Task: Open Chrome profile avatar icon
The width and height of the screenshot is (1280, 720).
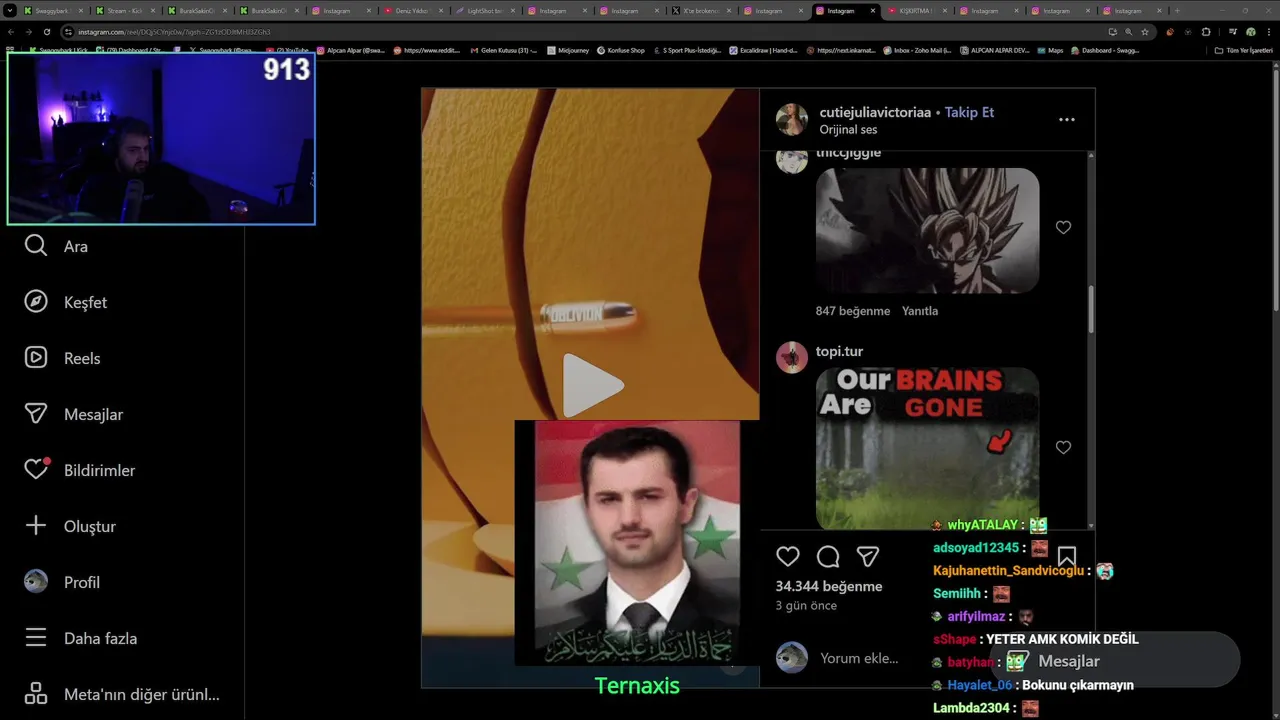Action: click(1250, 32)
